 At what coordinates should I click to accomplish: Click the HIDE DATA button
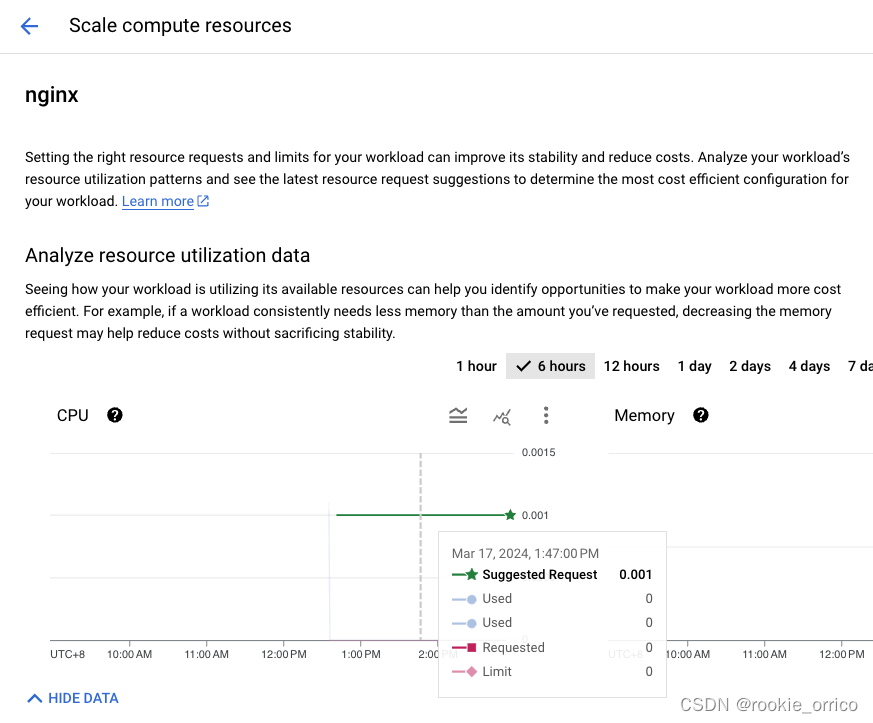(x=83, y=698)
